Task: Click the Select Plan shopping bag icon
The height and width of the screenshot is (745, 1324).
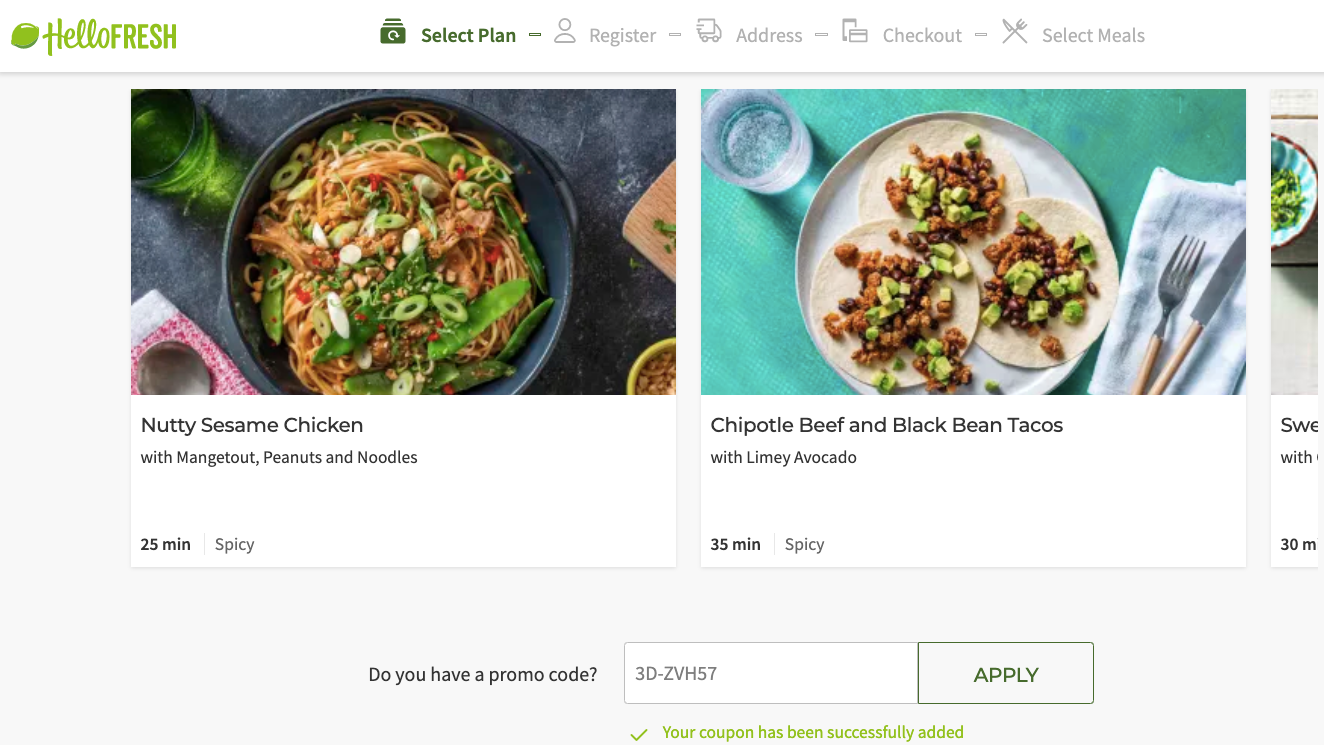Action: pos(391,31)
